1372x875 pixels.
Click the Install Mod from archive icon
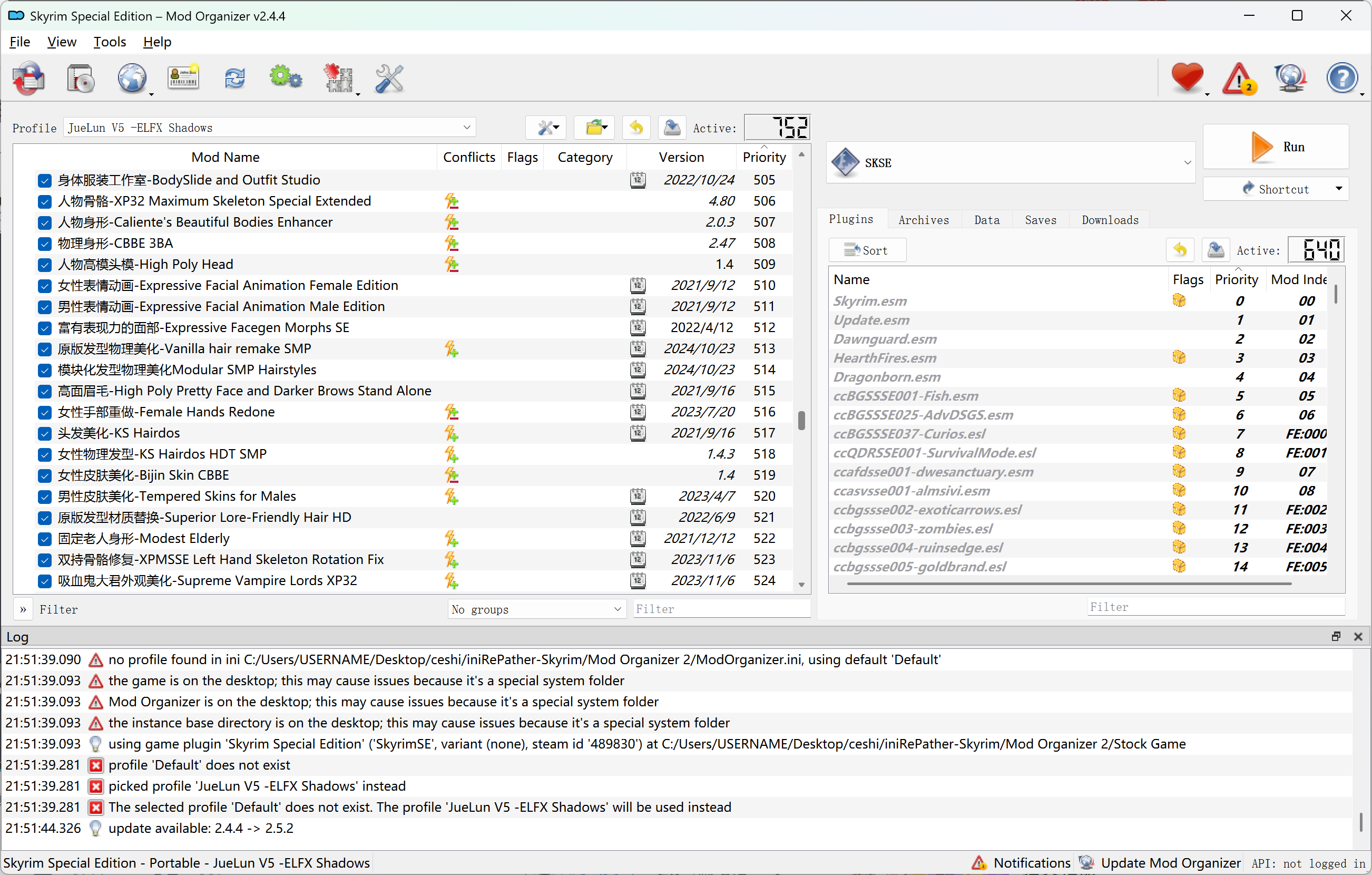80,78
